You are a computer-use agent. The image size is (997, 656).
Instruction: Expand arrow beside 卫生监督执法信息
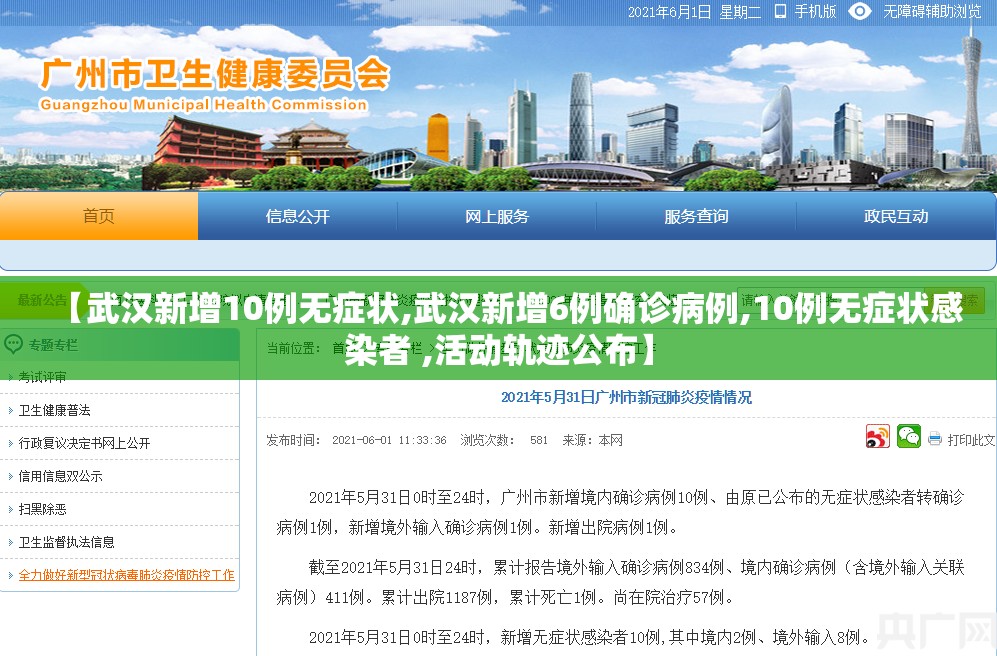coord(10,543)
